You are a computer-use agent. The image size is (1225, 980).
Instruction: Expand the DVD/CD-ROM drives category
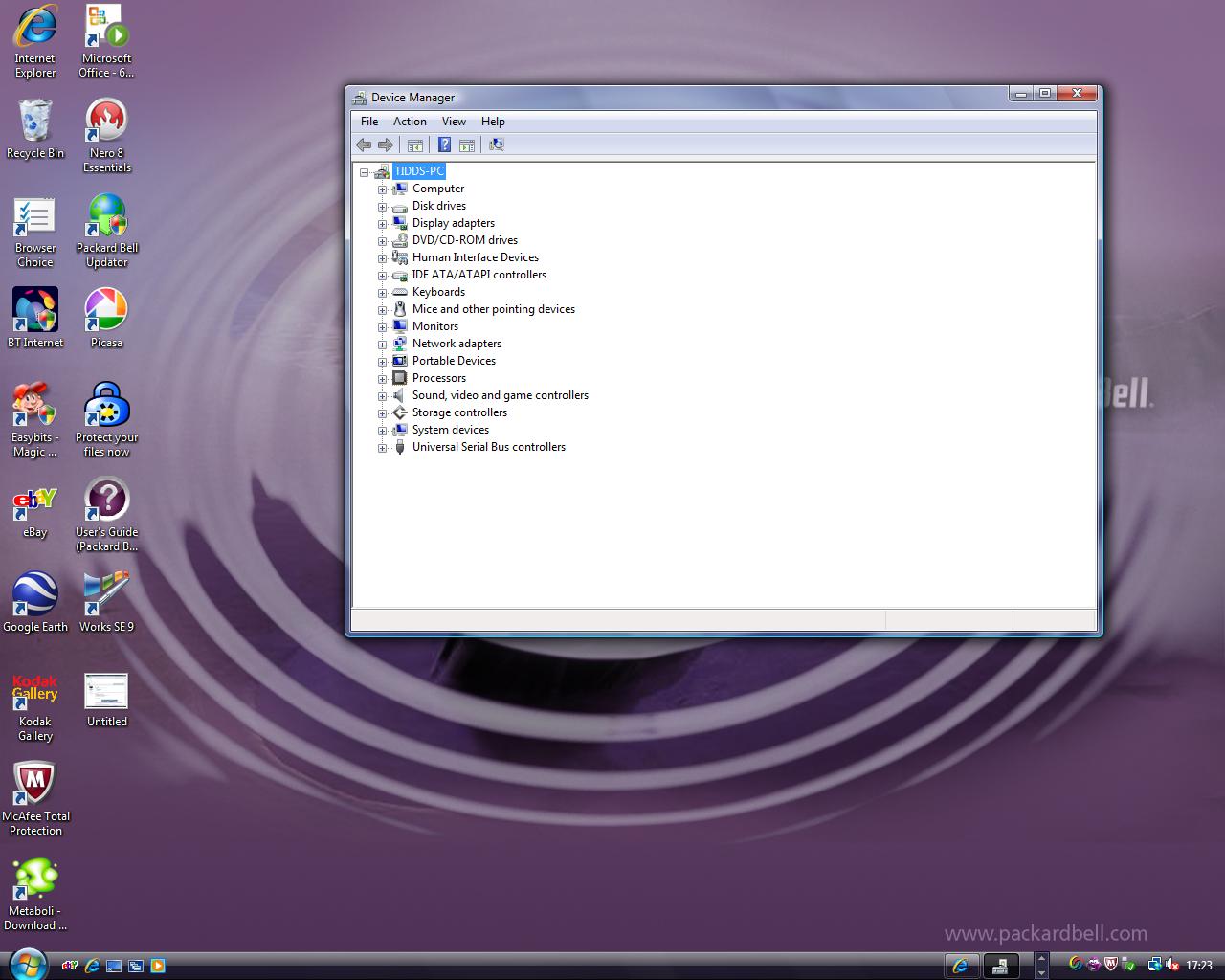[382, 241]
